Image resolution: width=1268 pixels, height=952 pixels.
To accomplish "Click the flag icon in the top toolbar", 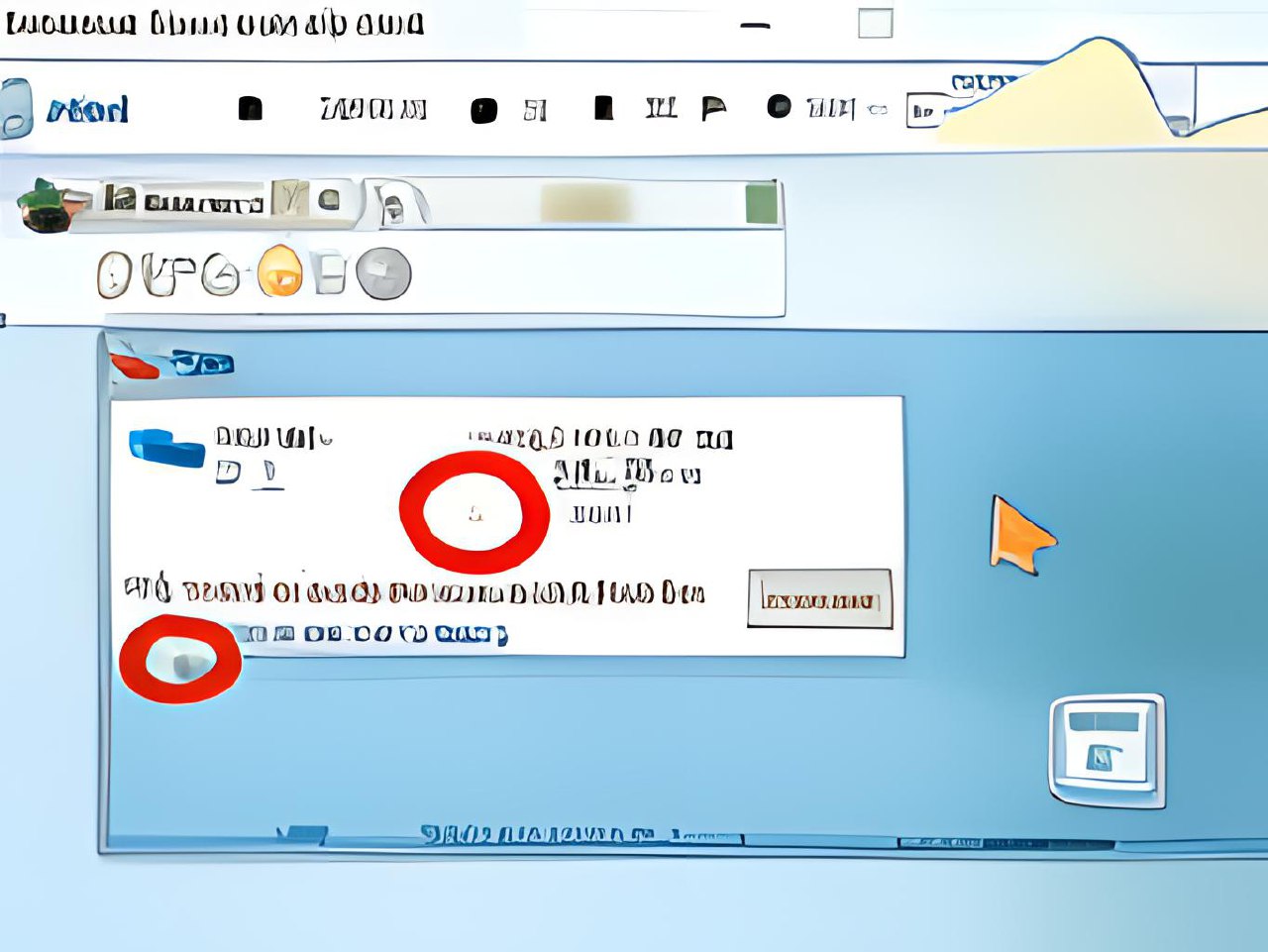I will click(713, 108).
